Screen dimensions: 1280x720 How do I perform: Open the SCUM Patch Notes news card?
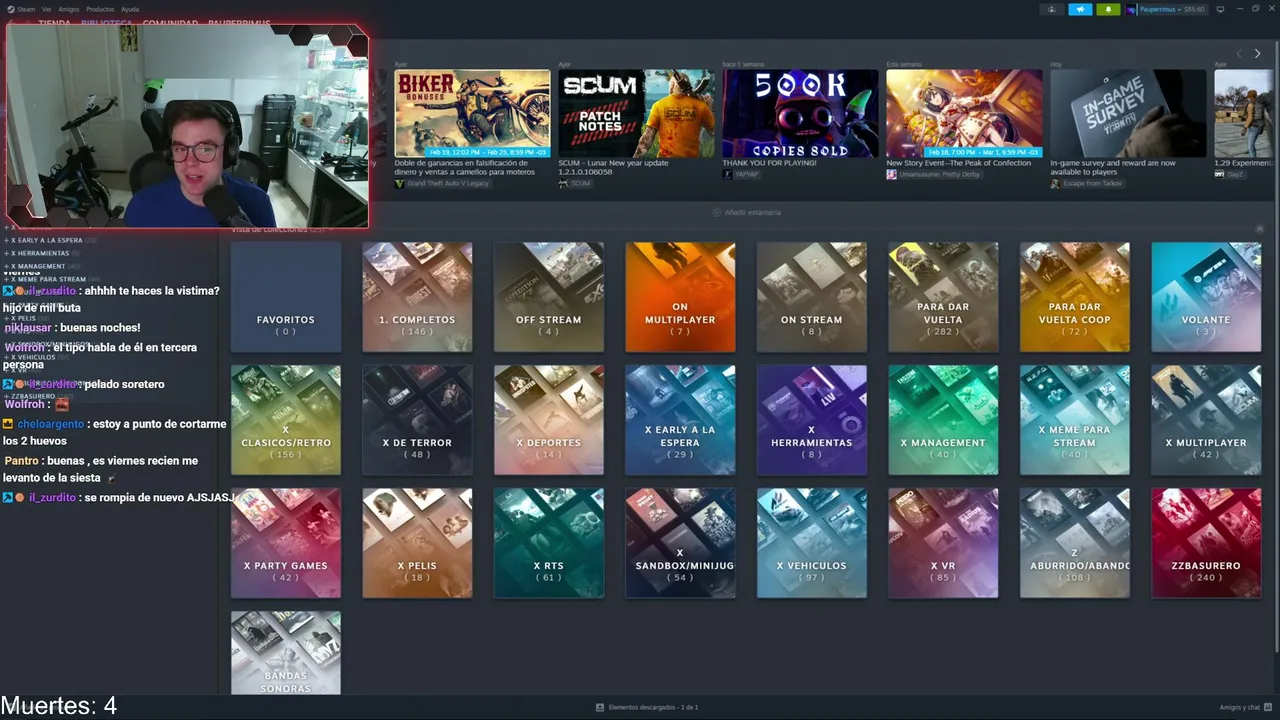pyautogui.click(x=636, y=113)
